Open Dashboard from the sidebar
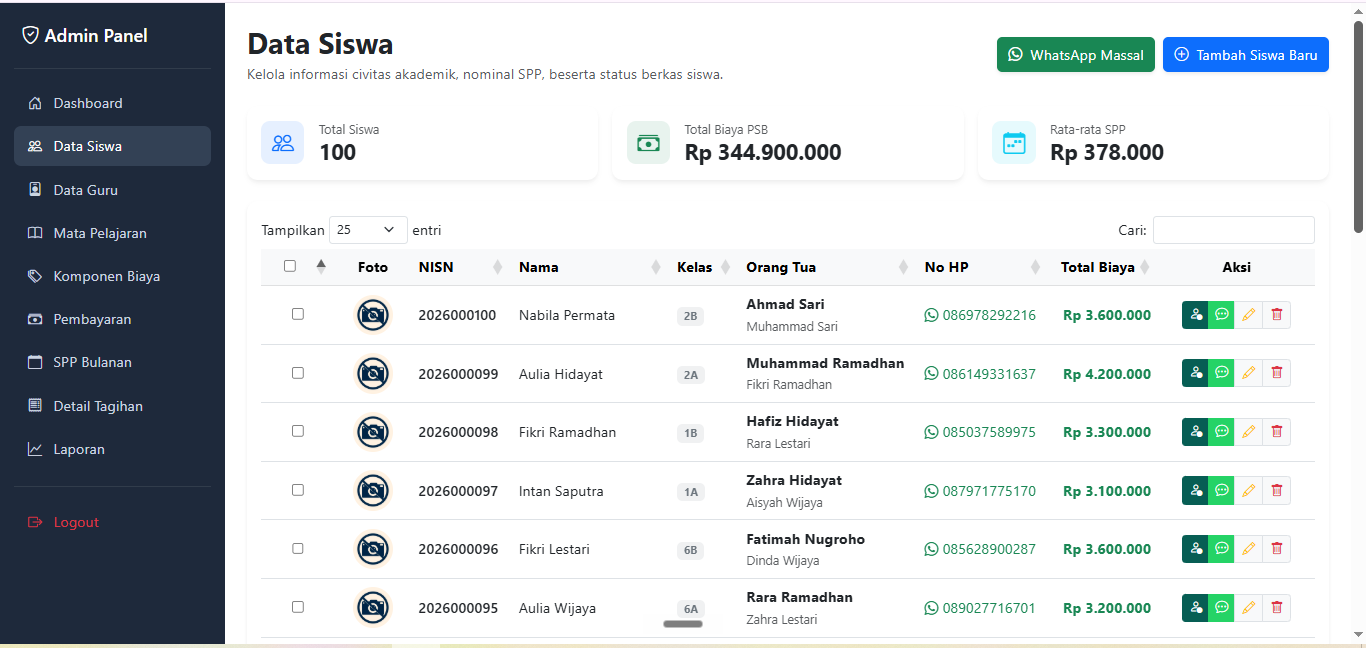 (112, 103)
